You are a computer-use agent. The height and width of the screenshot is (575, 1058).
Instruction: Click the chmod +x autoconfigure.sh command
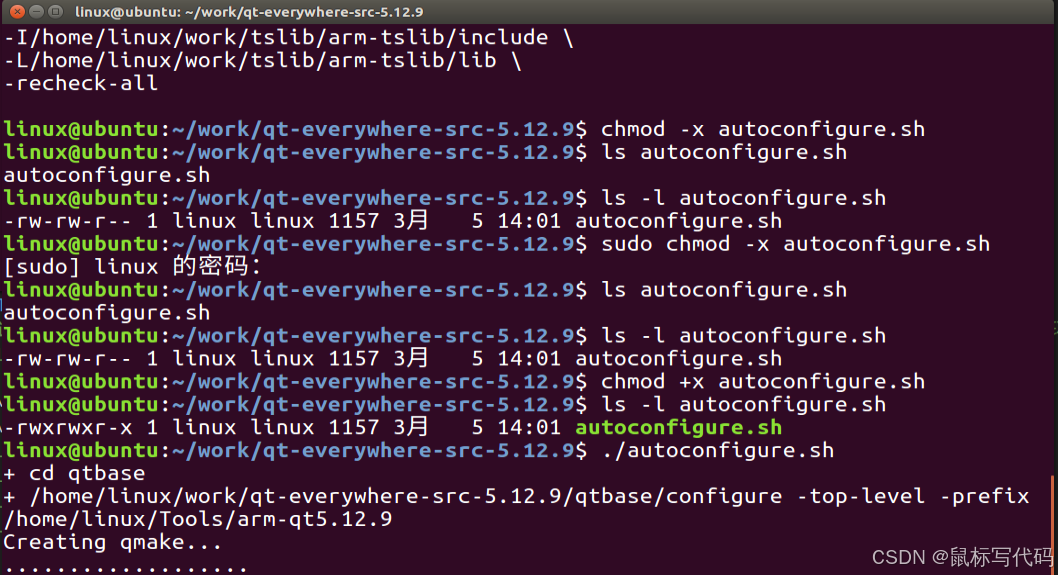click(x=763, y=381)
